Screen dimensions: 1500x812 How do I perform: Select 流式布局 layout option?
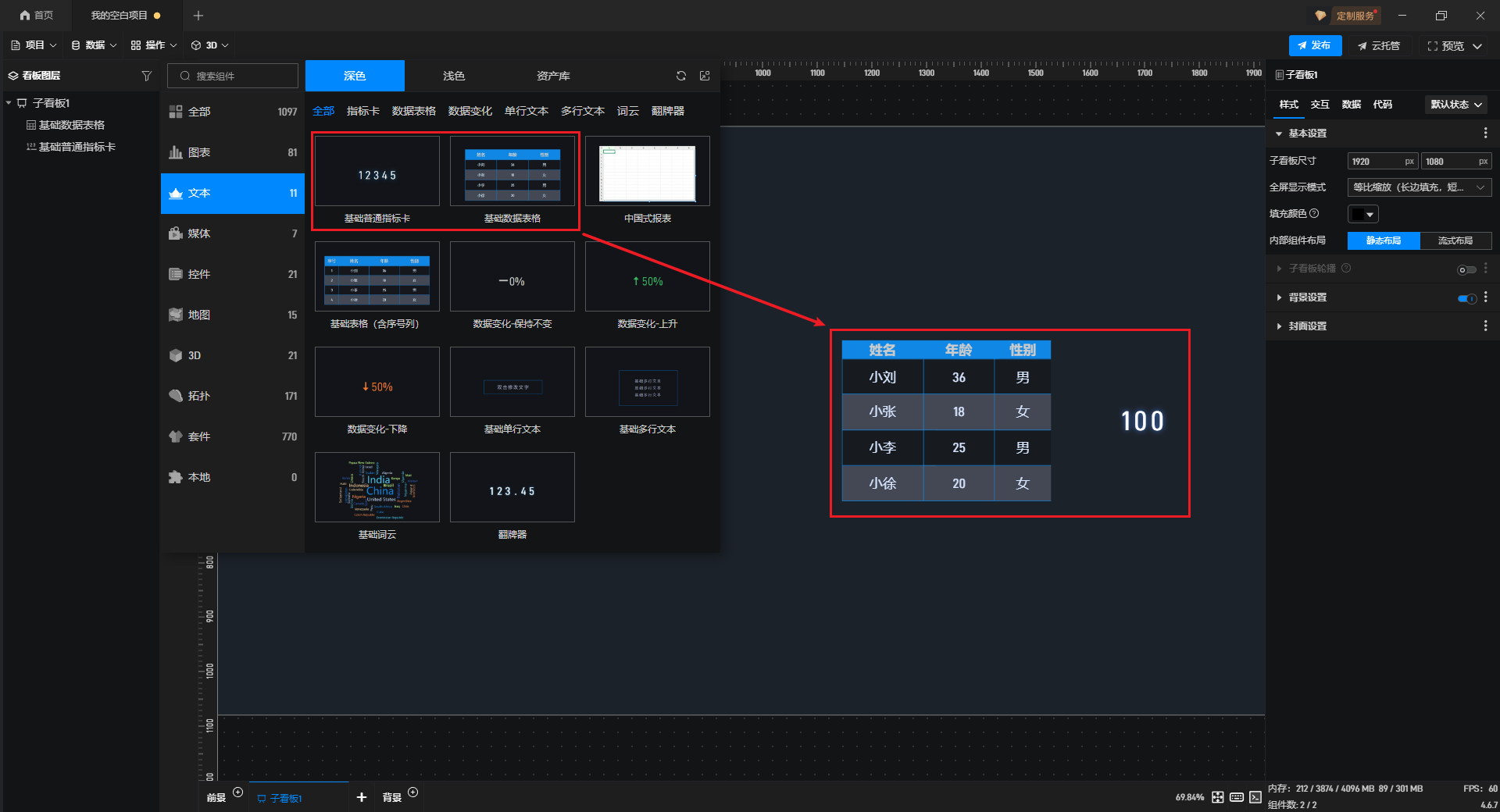click(x=1455, y=240)
